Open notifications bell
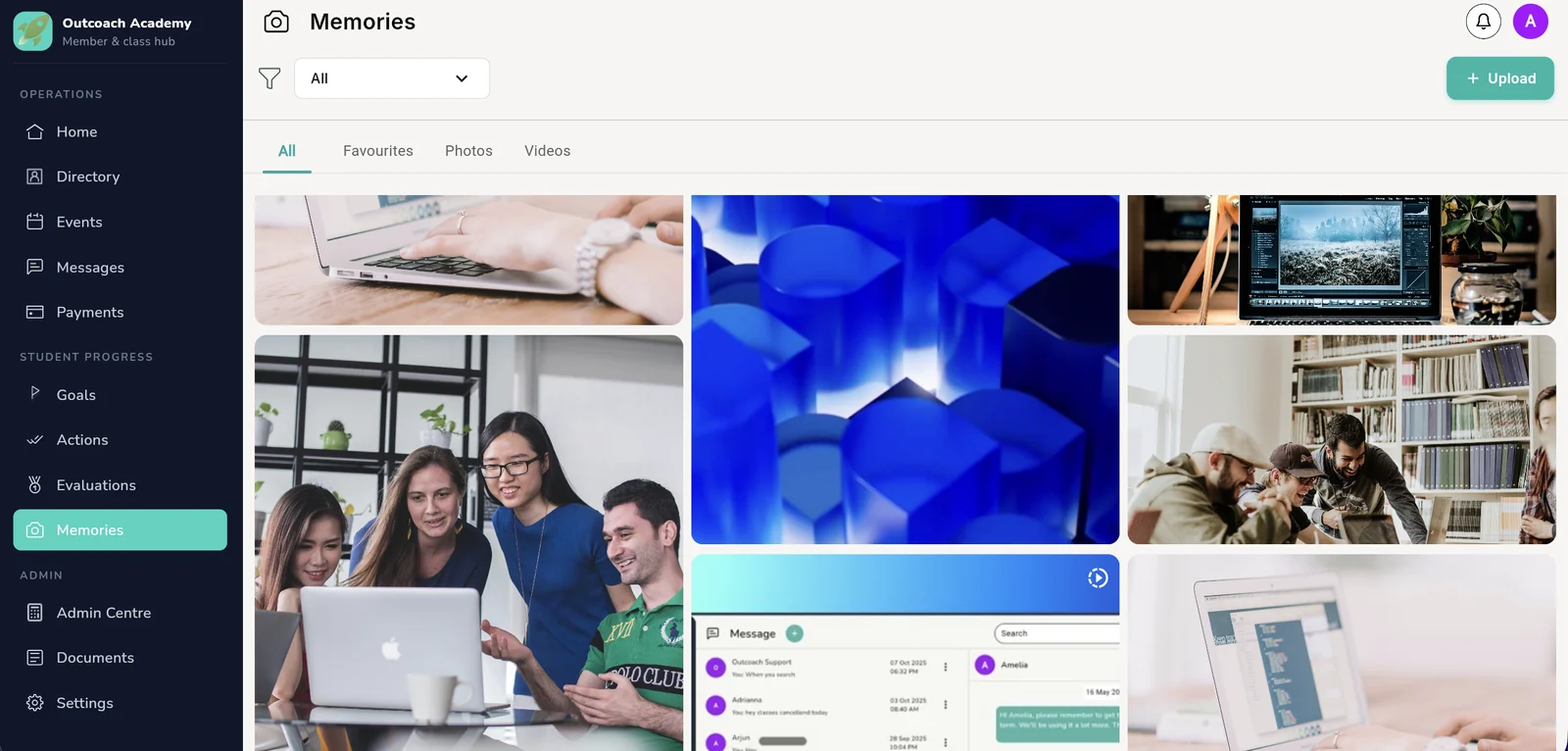The height and width of the screenshot is (751, 1568). point(1484,22)
